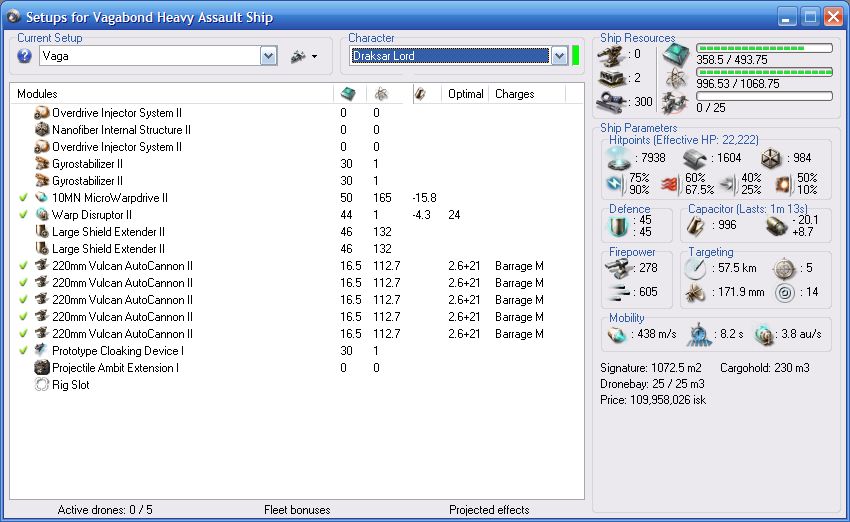Click the Vaga setup name field
The width and height of the screenshot is (850, 522).
click(150, 56)
